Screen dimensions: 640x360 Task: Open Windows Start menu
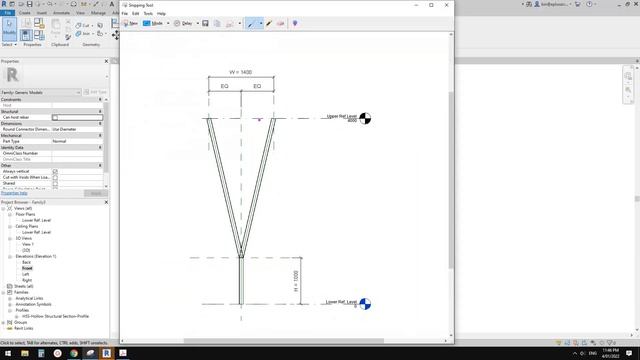pyautogui.click(x=8, y=353)
